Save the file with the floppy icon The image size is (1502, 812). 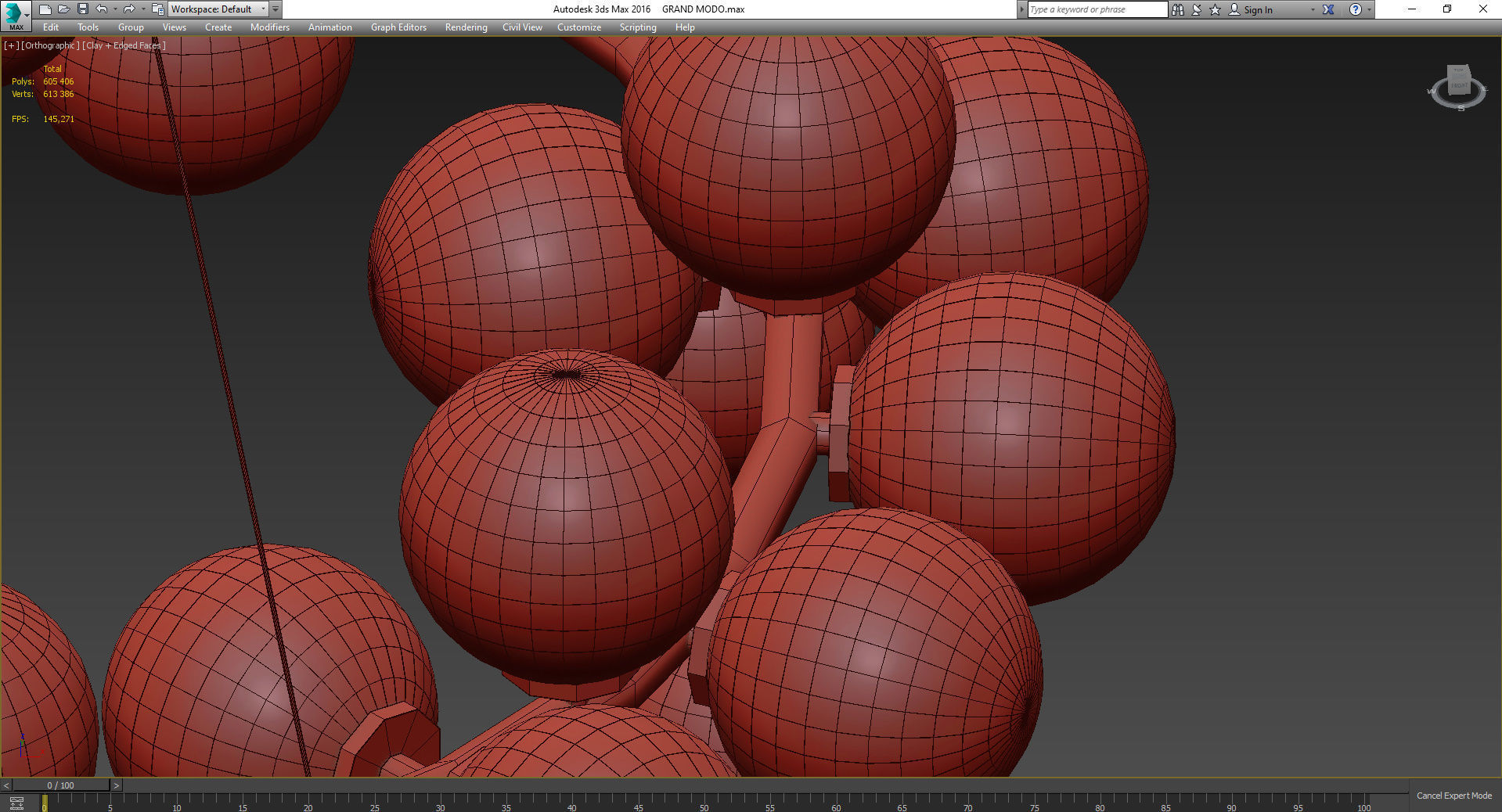[x=83, y=9]
